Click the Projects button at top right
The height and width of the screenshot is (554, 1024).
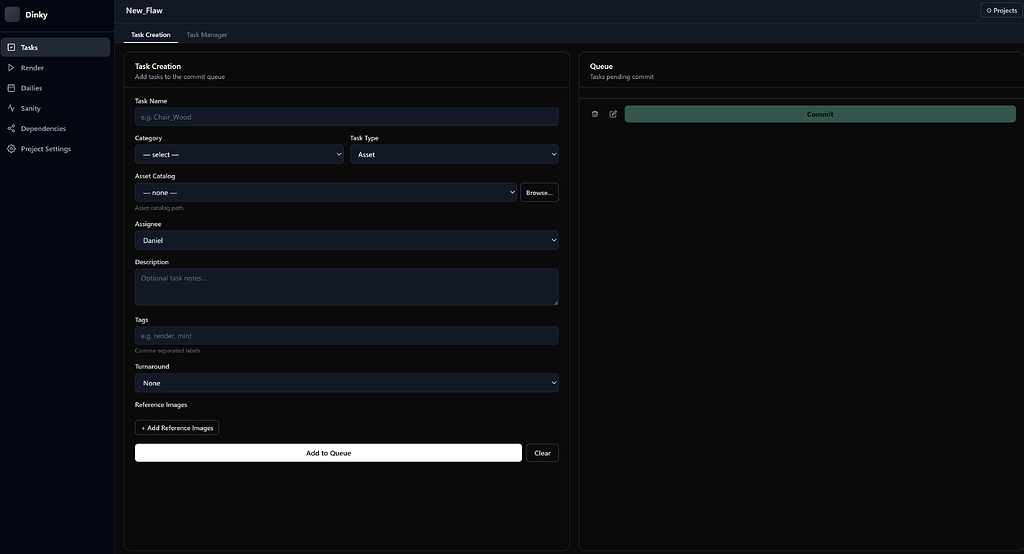coord(1001,10)
